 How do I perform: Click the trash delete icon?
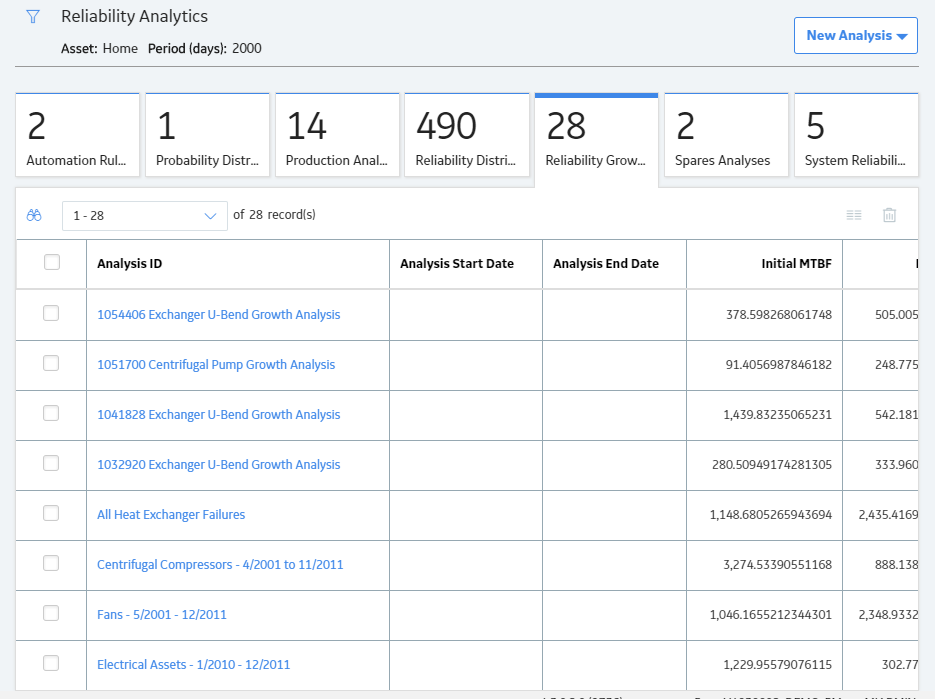[889, 215]
